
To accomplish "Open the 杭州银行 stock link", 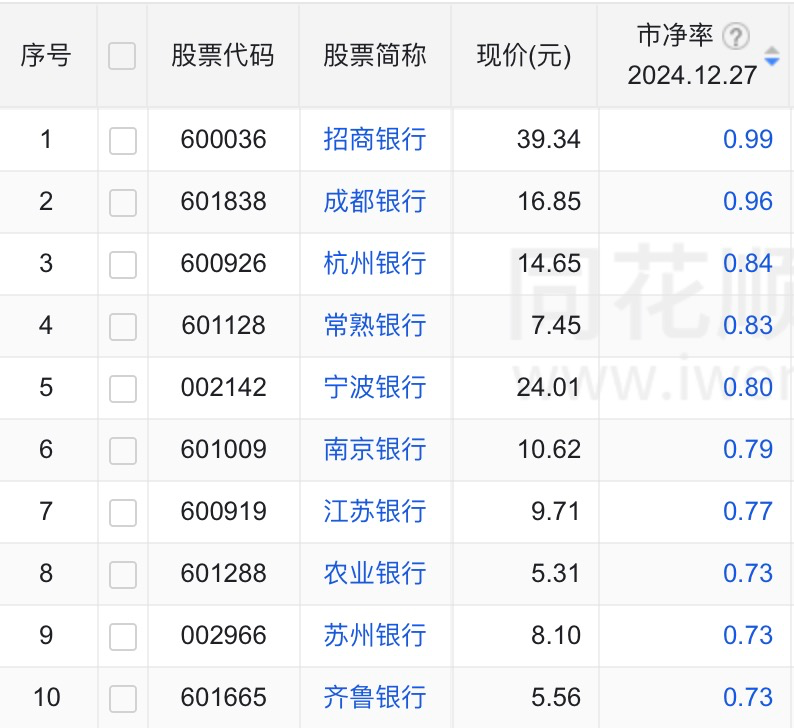I will click(x=375, y=263).
